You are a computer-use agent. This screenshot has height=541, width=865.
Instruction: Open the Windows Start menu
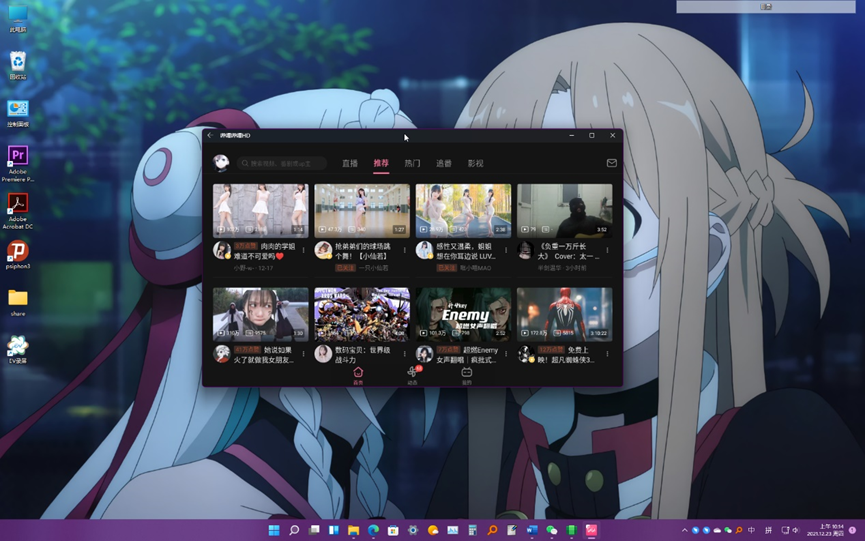274,530
